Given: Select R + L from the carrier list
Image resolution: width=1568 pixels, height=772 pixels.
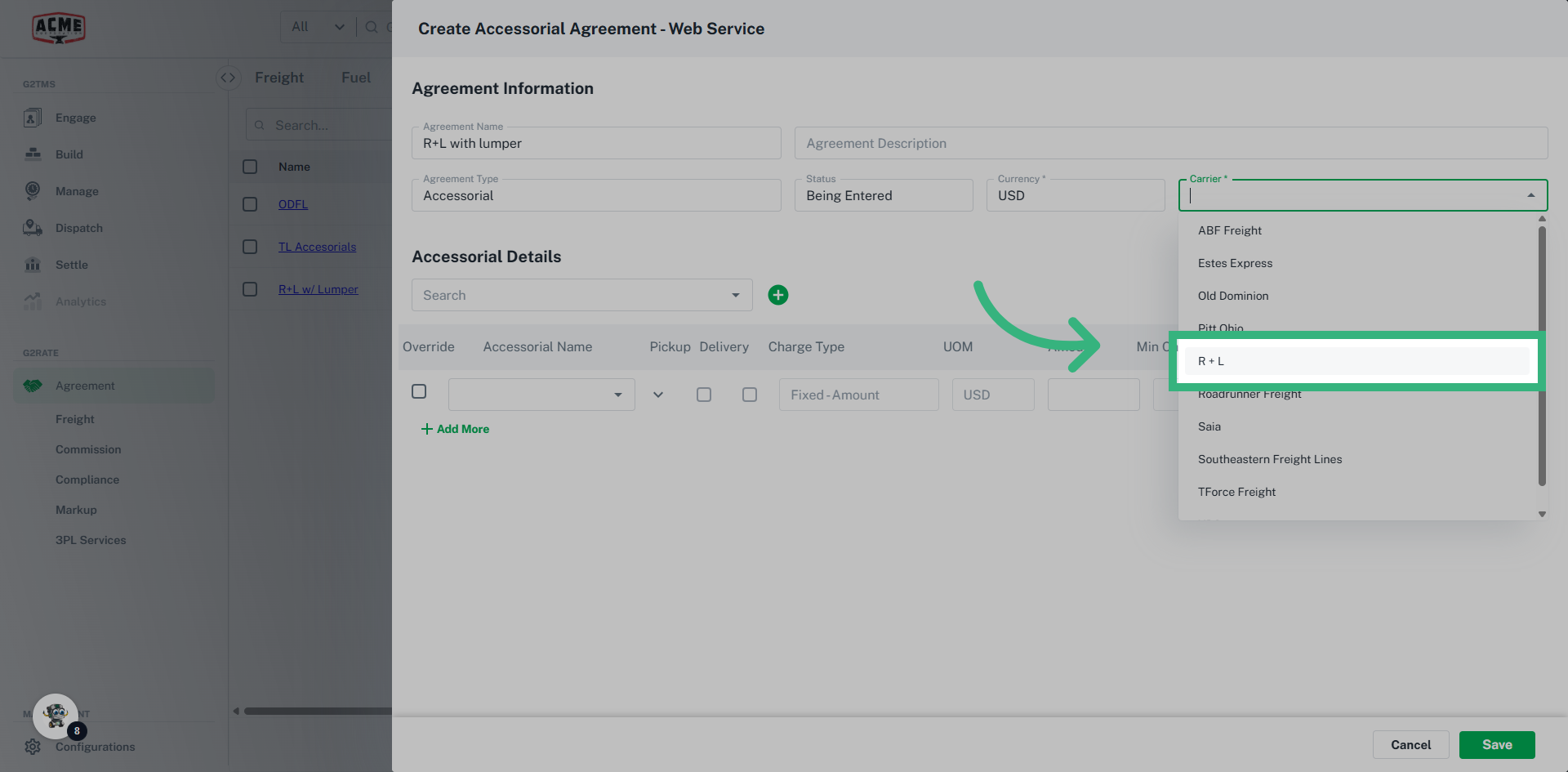Looking at the screenshot, I should coord(1356,360).
